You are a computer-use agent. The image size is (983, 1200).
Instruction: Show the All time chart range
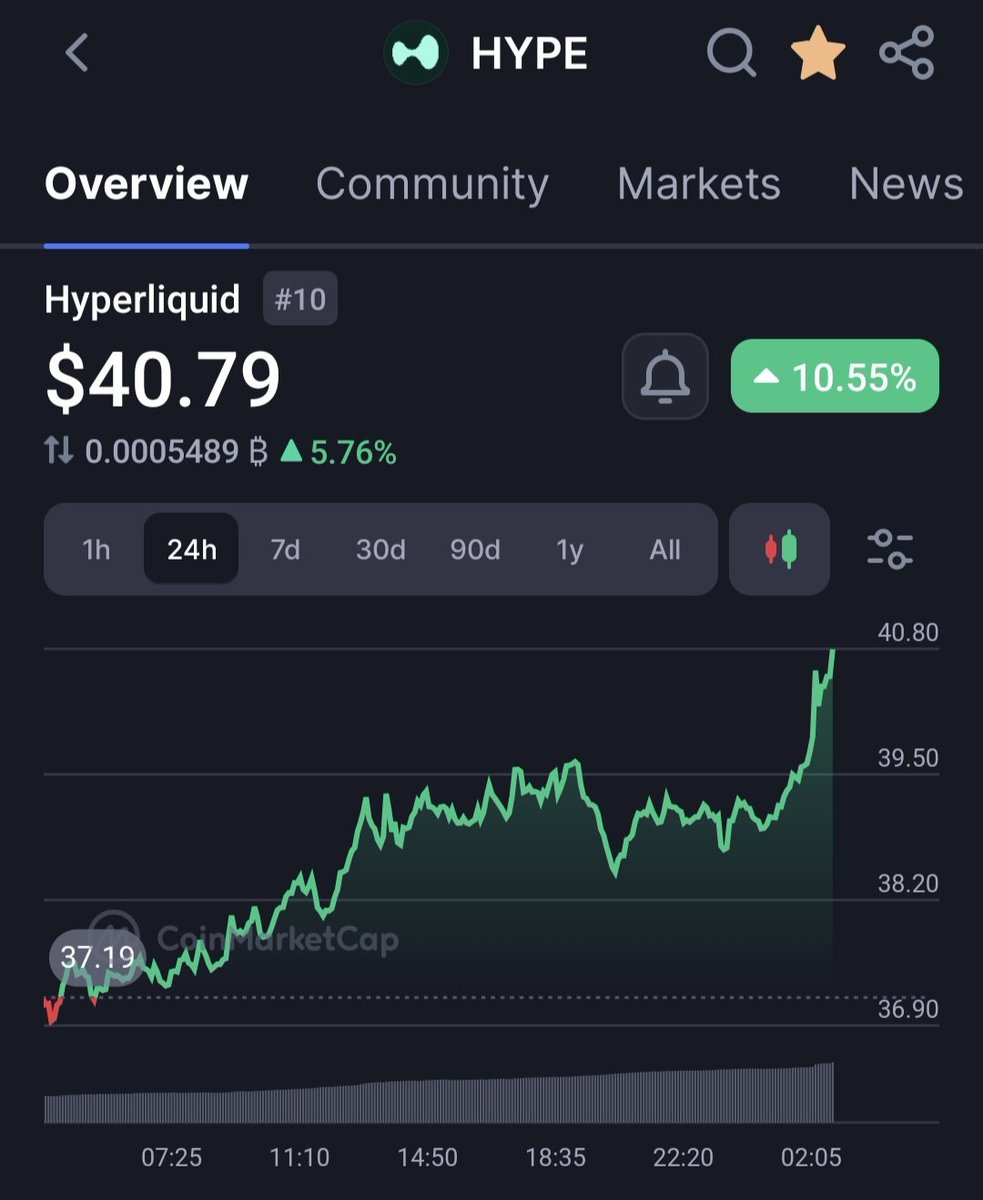[x=665, y=549]
